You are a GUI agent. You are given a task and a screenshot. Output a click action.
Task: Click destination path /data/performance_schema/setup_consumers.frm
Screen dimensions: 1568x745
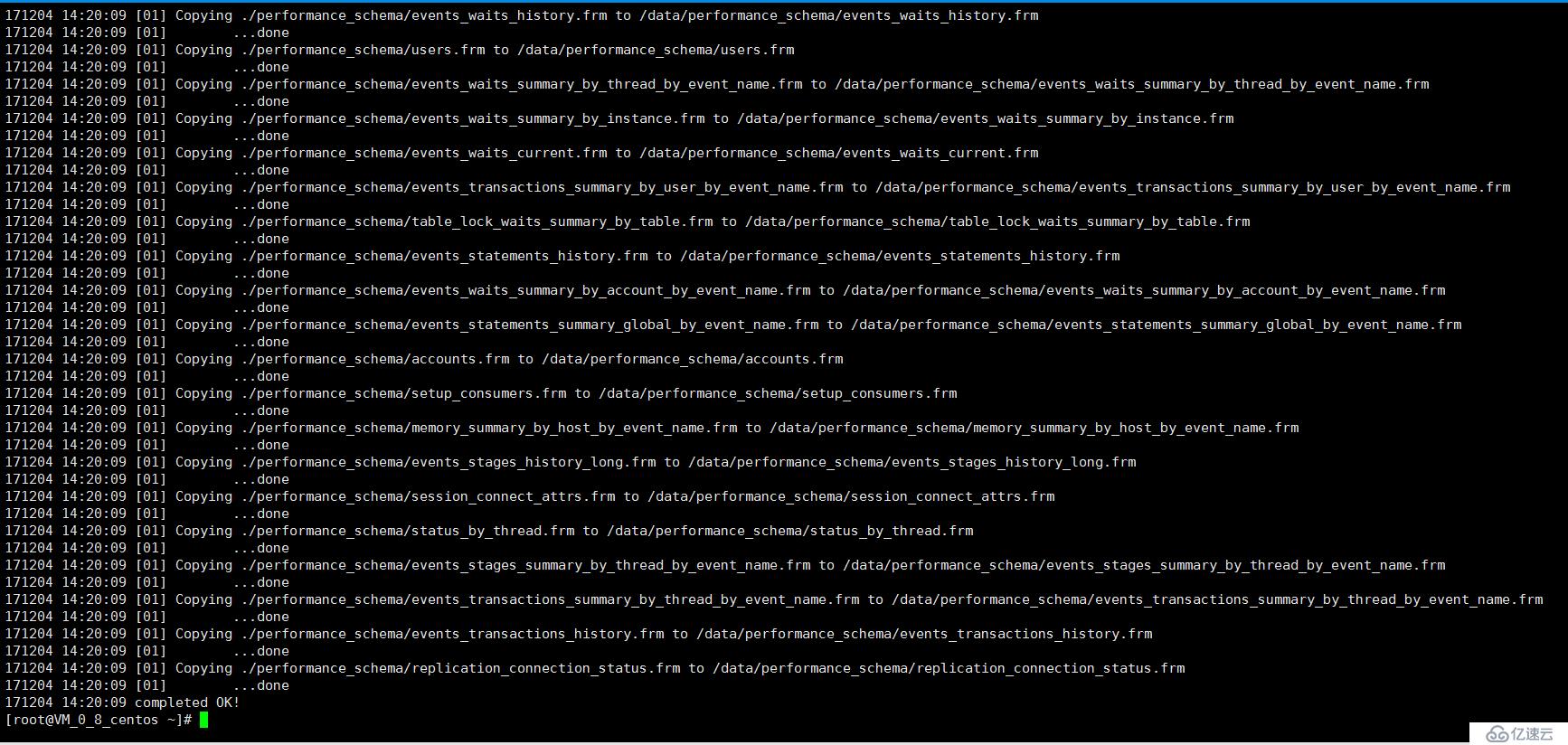tap(778, 393)
